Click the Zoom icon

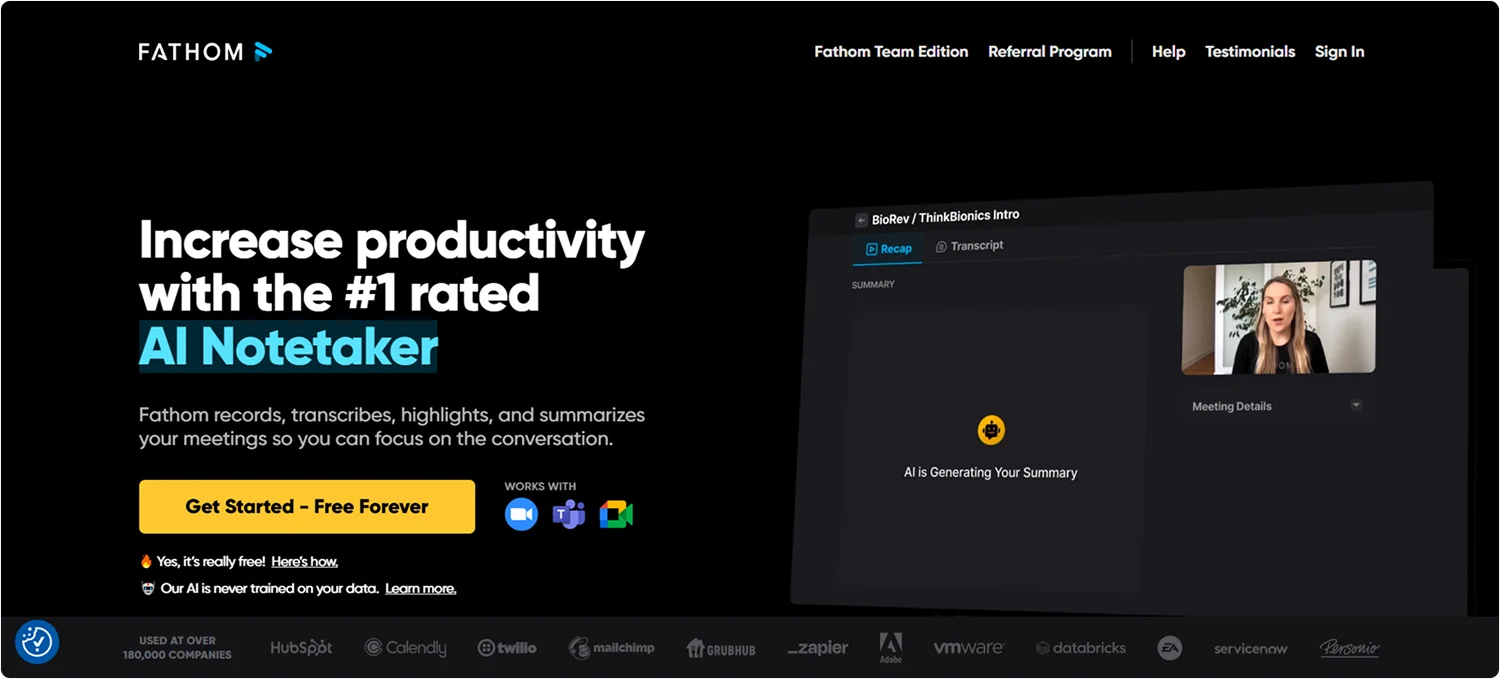[x=521, y=514]
